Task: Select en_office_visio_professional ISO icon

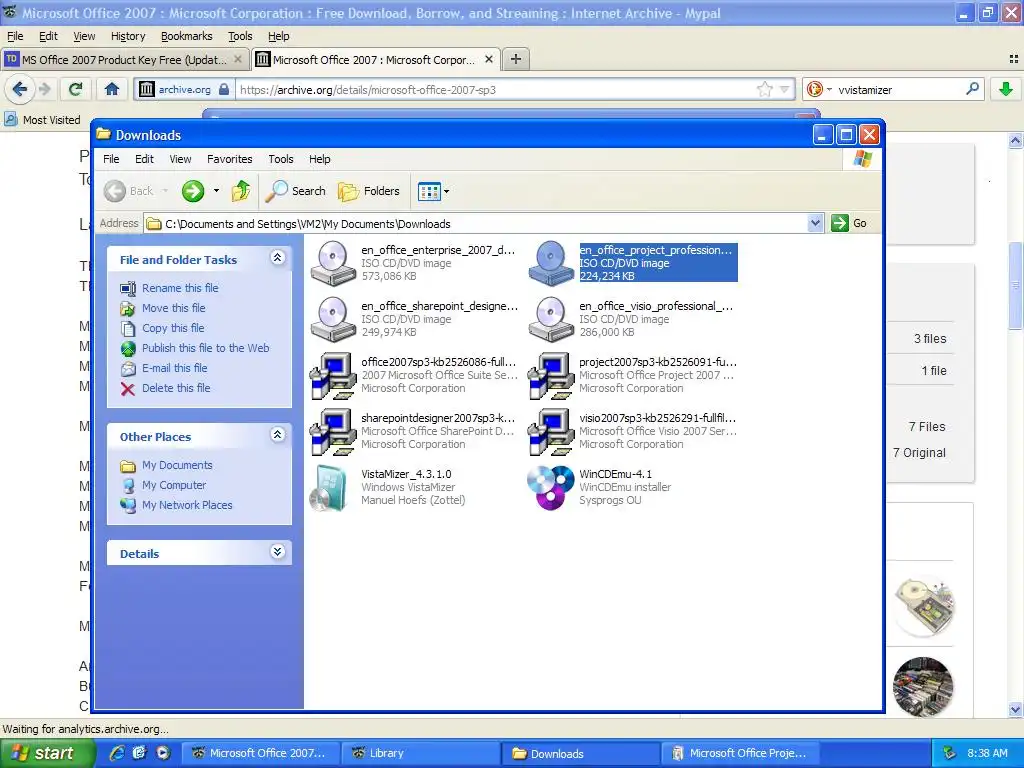Action: point(551,319)
